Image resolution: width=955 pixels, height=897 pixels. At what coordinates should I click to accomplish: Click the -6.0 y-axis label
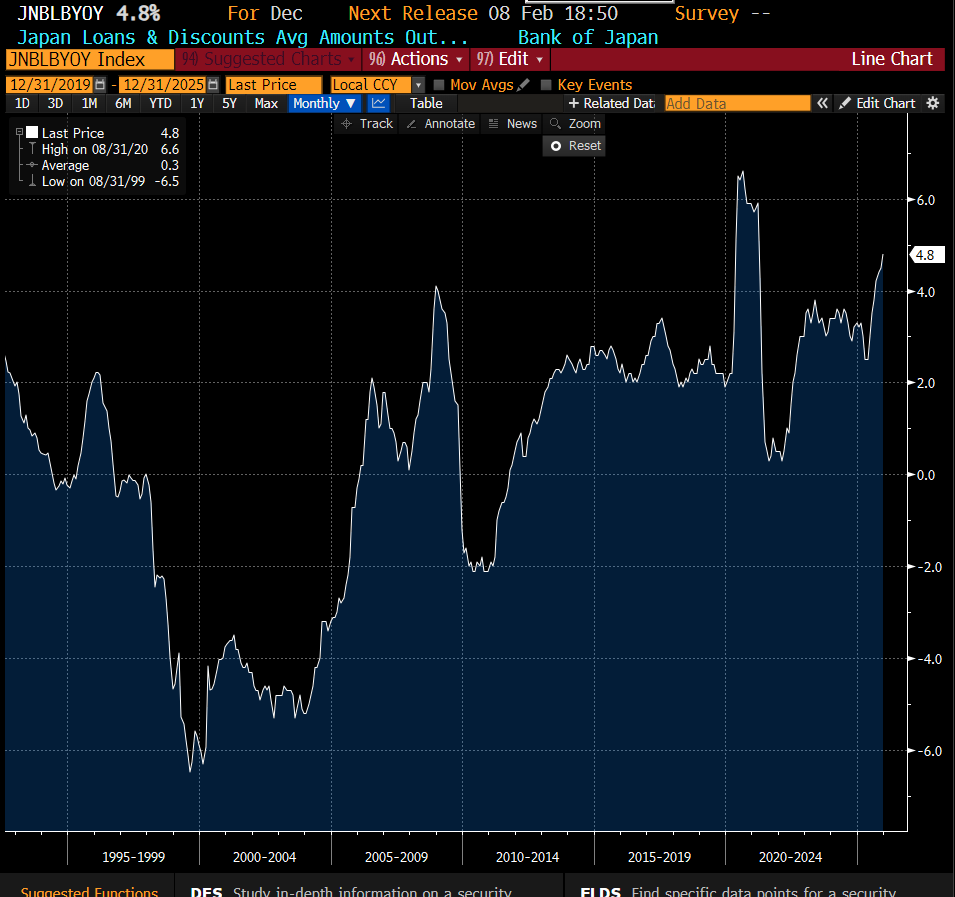pyautogui.click(x=929, y=751)
